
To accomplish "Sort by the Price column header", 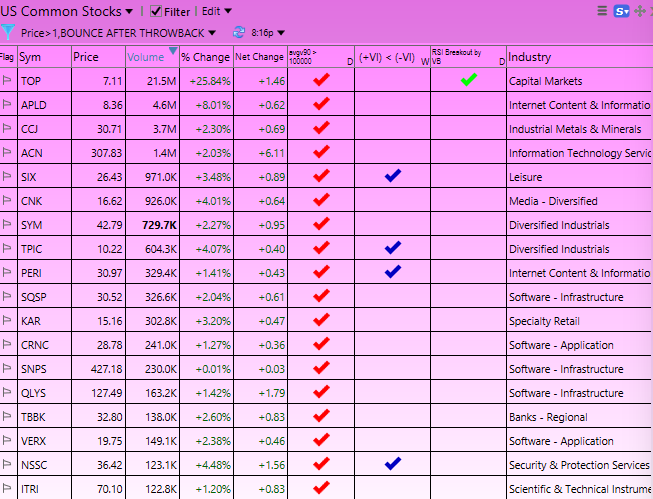I will pyautogui.click(x=98, y=57).
